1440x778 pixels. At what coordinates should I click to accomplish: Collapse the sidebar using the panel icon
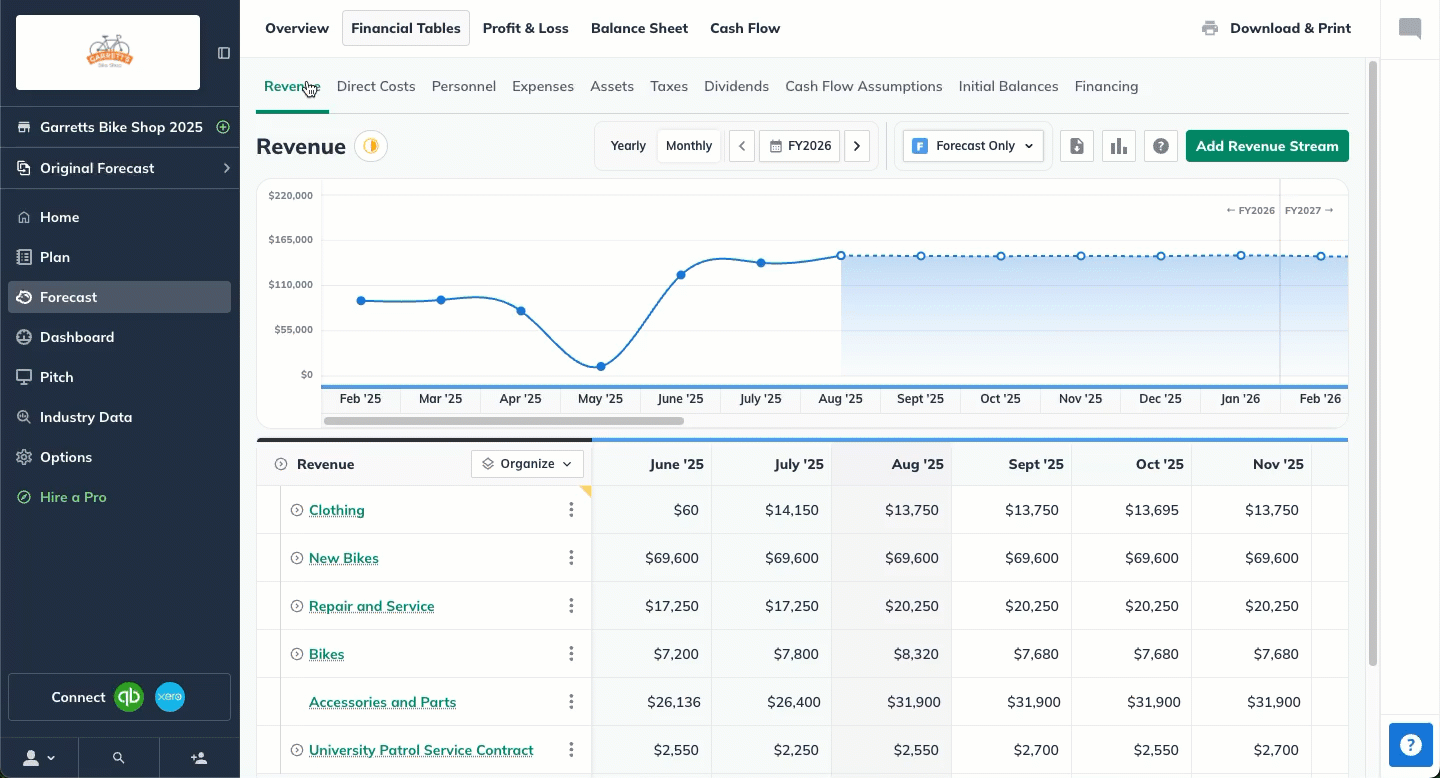224,53
